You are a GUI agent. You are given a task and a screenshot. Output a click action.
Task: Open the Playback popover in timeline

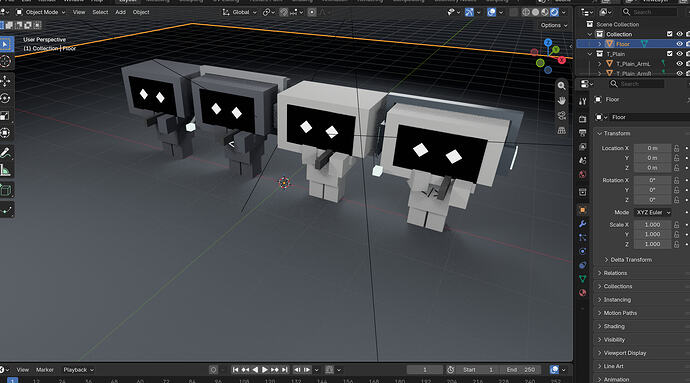78,370
